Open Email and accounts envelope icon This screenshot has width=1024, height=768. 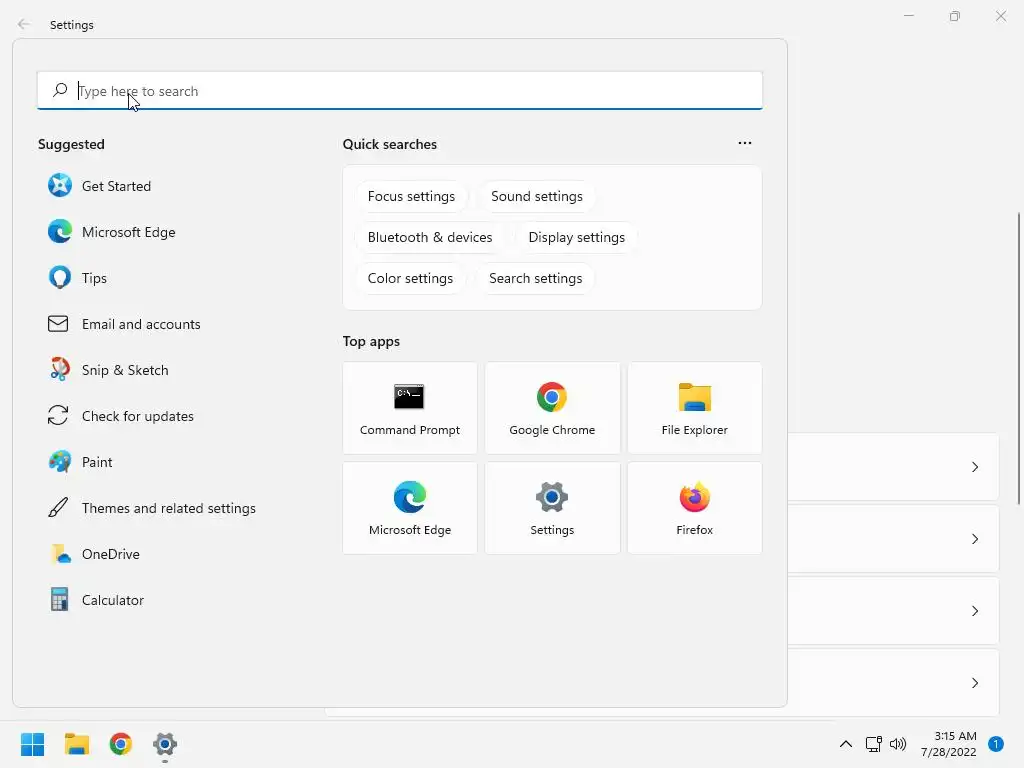pos(58,324)
